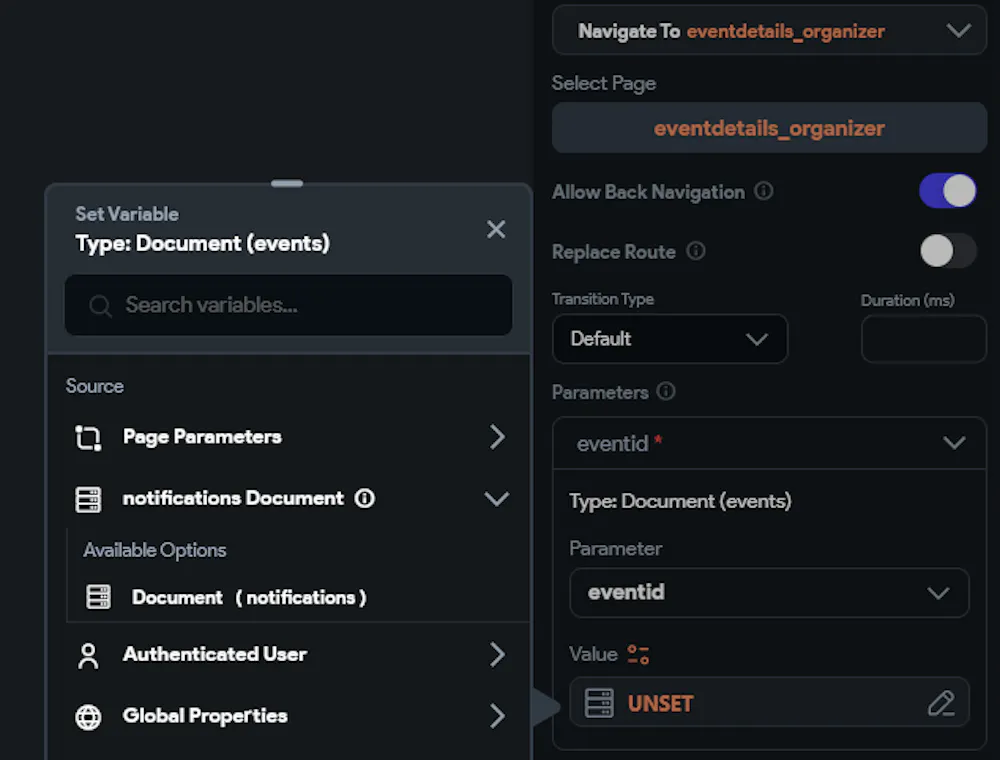Viewport: 1000px width, 760px height.
Task: Click the notifications Document database icon
Action: 88,499
